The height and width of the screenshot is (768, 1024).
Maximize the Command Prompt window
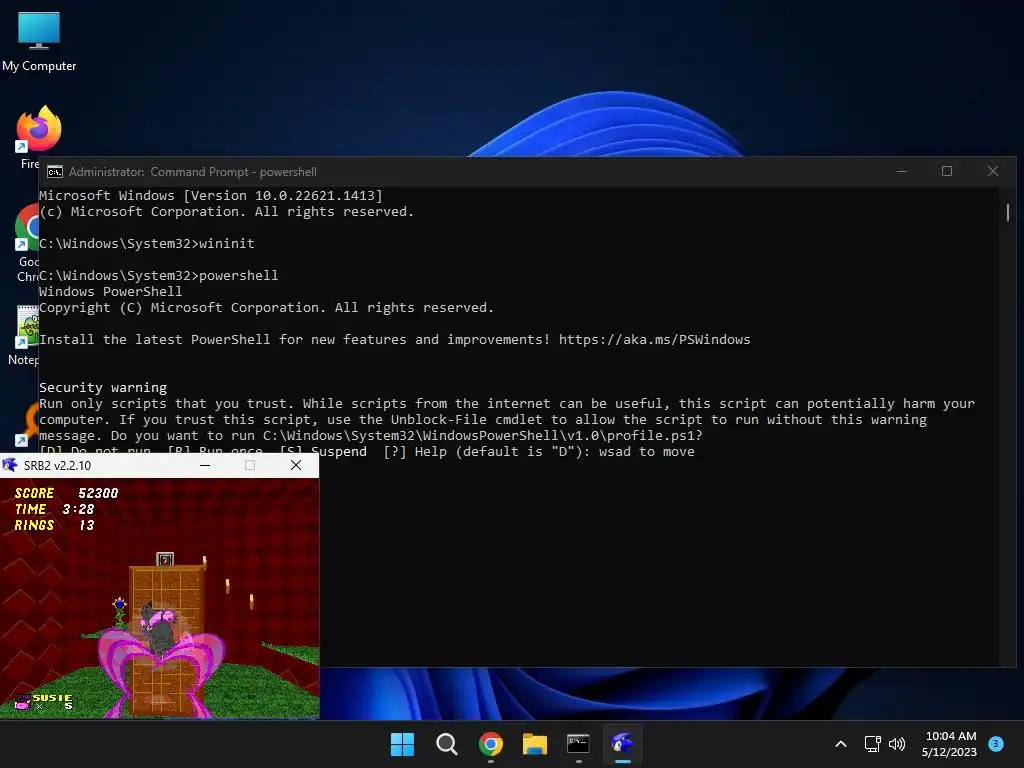(947, 171)
